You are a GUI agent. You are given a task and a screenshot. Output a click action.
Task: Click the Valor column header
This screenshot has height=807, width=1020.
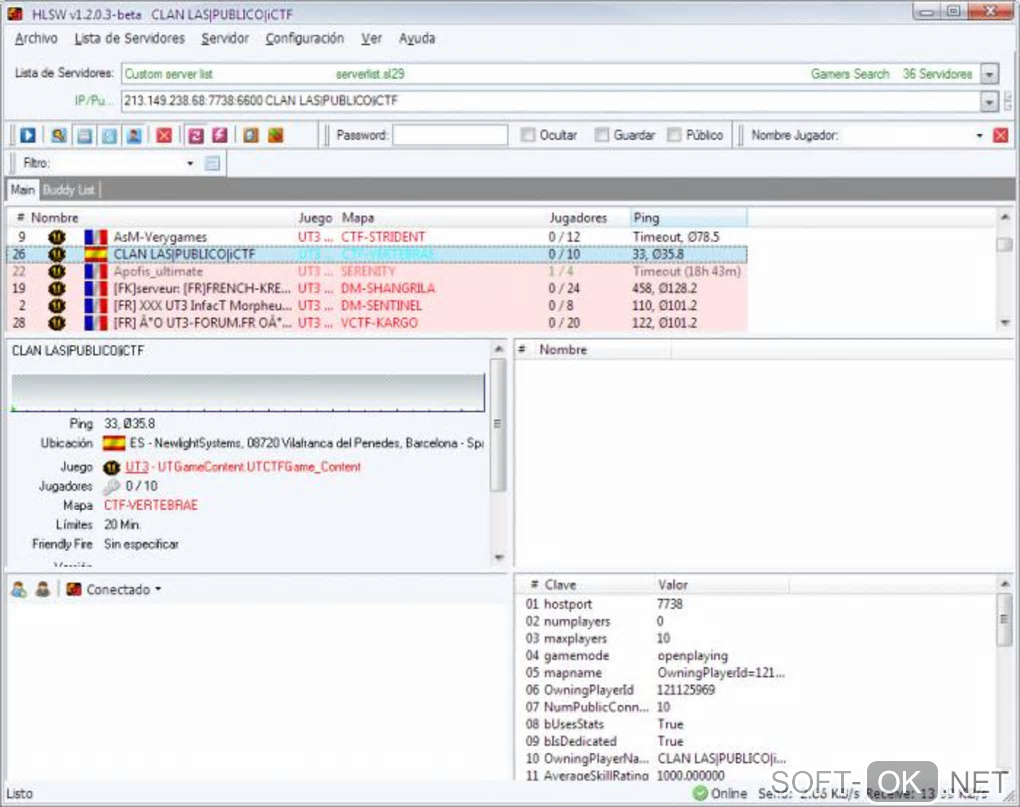(x=721, y=585)
